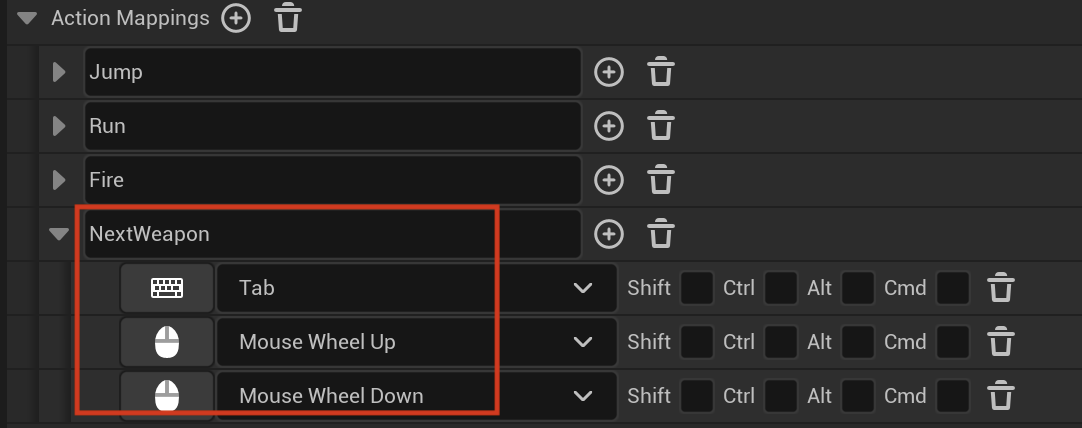Expand the Jump action mapping

59,72
